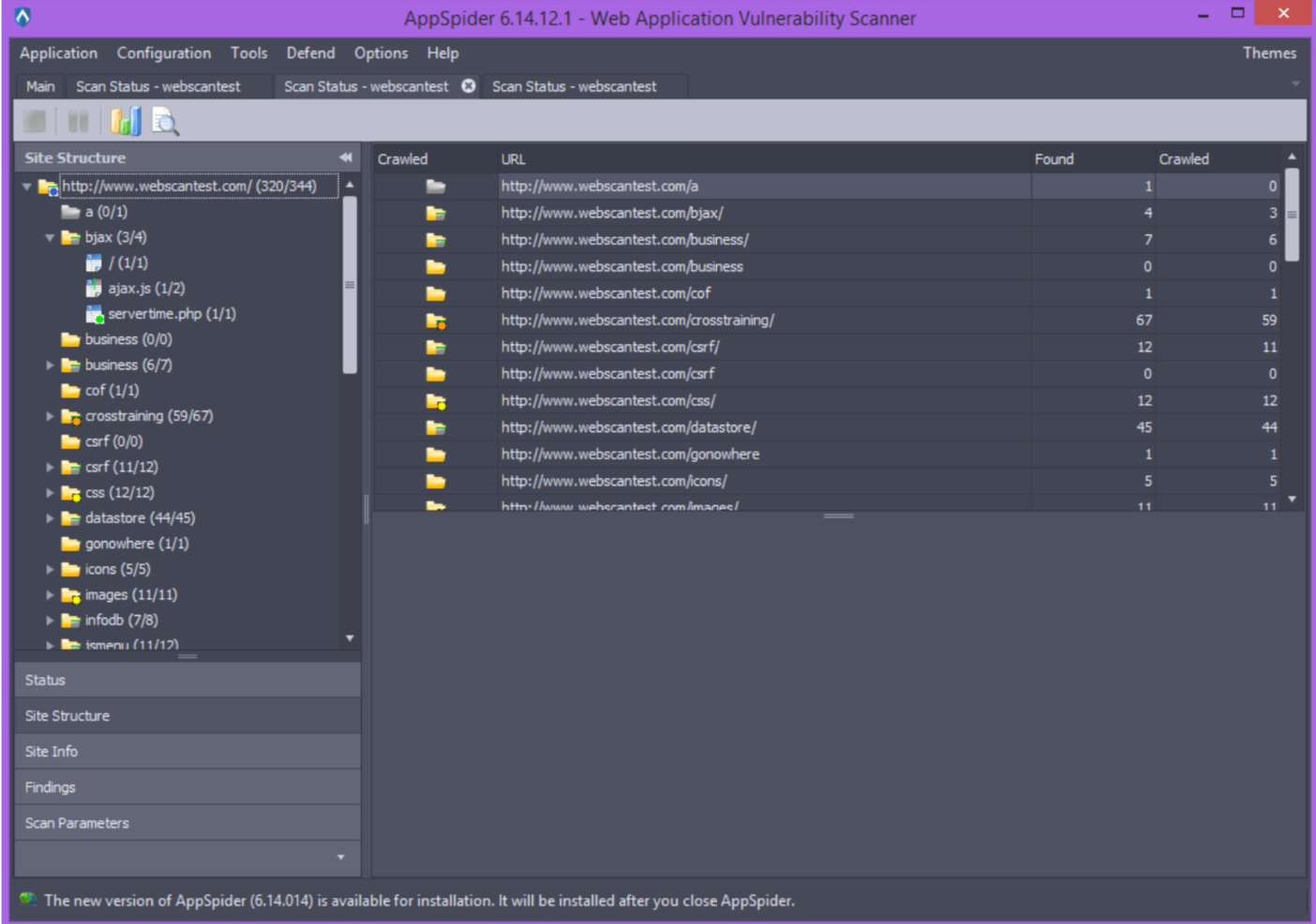Image resolution: width=1316 pixels, height=924 pixels.
Task: Click the AppSpider logo in title bar
Action: pos(22,17)
